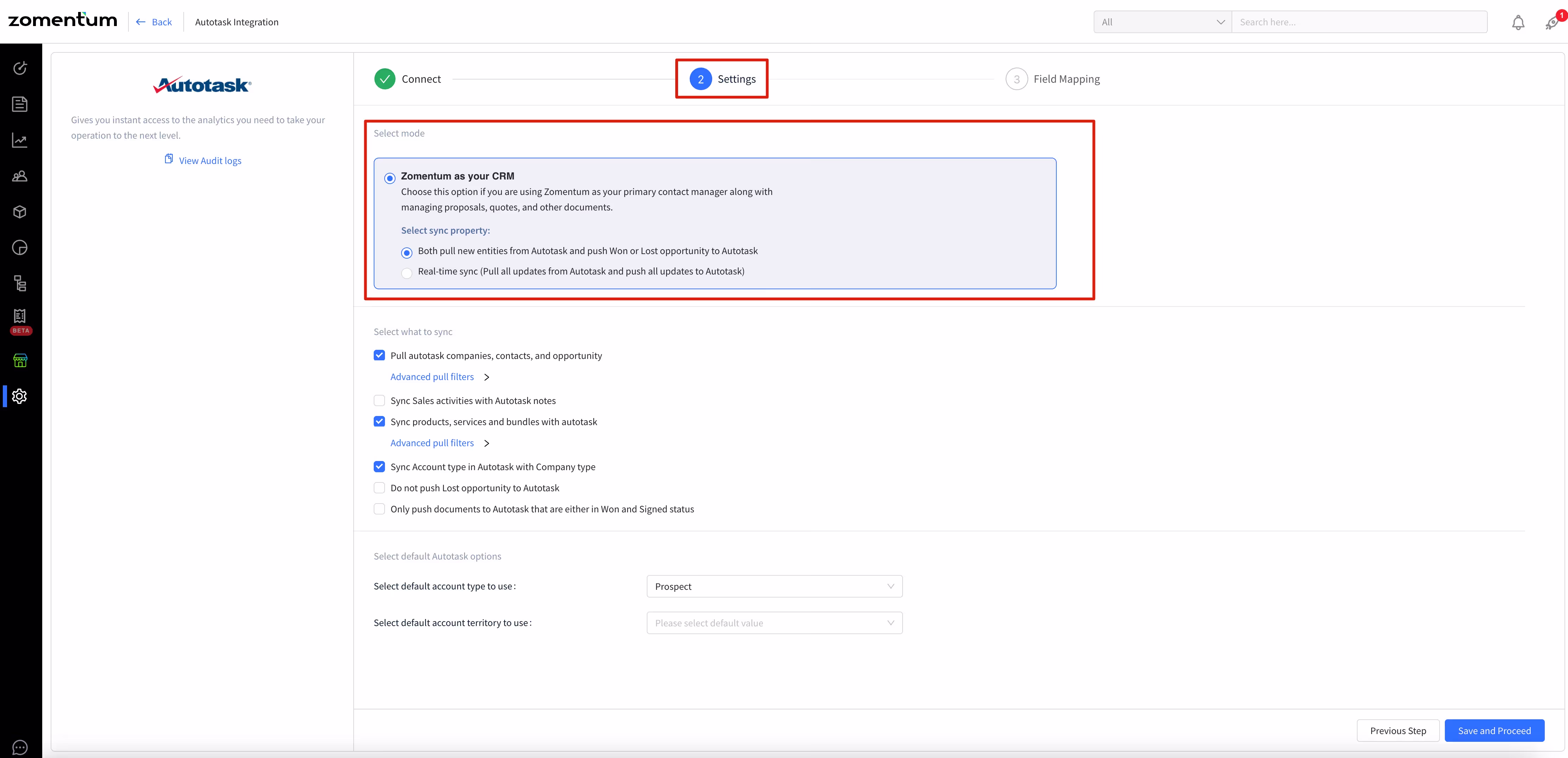The height and width of the screenshot is (758, 1568).
Task: Open the contacts people sidebar icon
Action: click(x=19, y=177)
